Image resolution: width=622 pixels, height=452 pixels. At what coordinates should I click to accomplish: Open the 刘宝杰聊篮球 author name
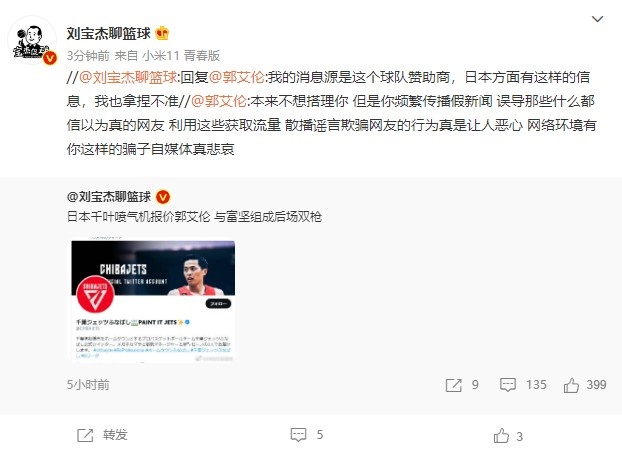(109, 33)
